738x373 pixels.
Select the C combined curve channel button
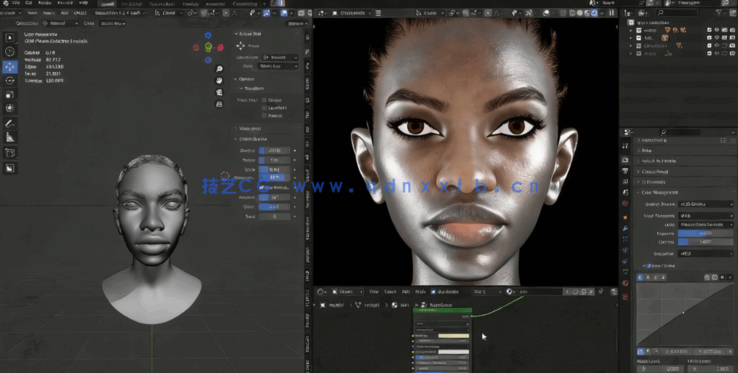pos(641,278)
